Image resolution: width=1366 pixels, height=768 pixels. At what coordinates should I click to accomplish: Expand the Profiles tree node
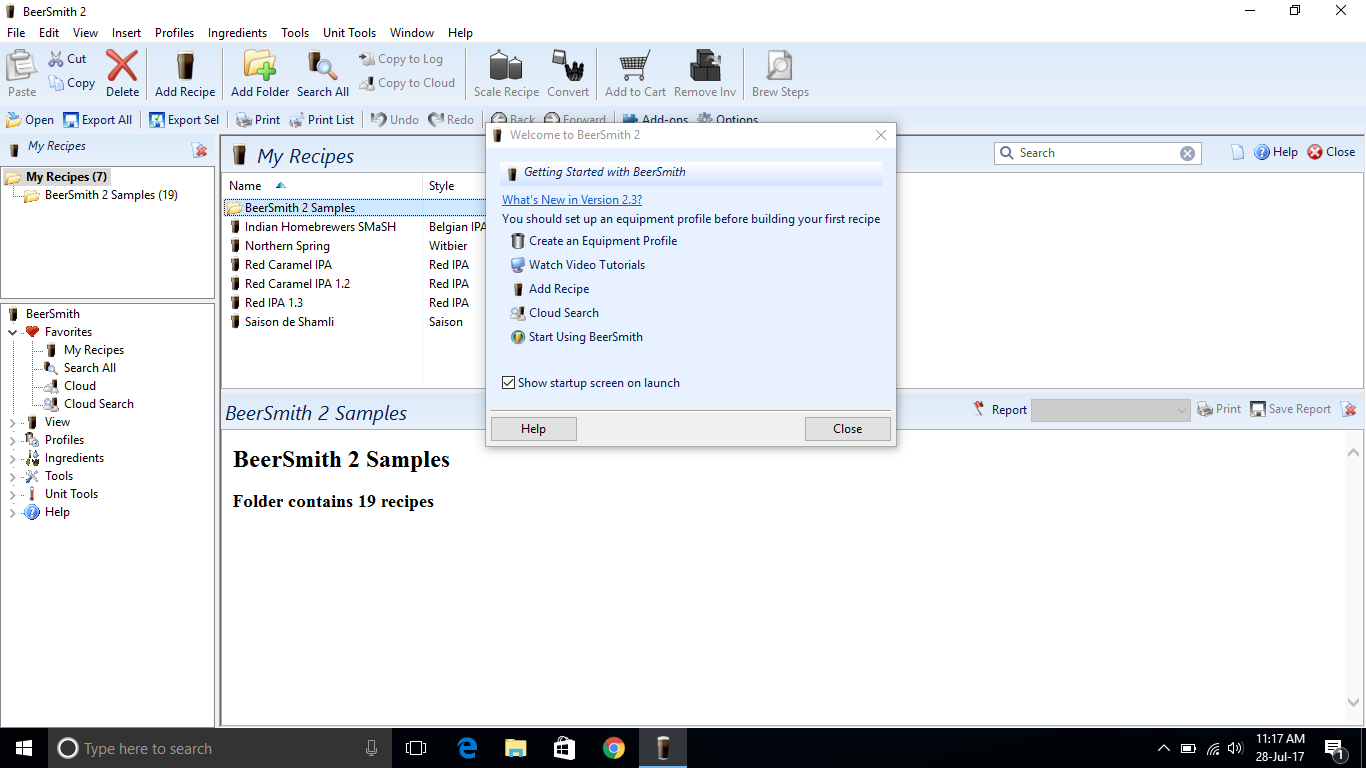(x=13, y=440)
